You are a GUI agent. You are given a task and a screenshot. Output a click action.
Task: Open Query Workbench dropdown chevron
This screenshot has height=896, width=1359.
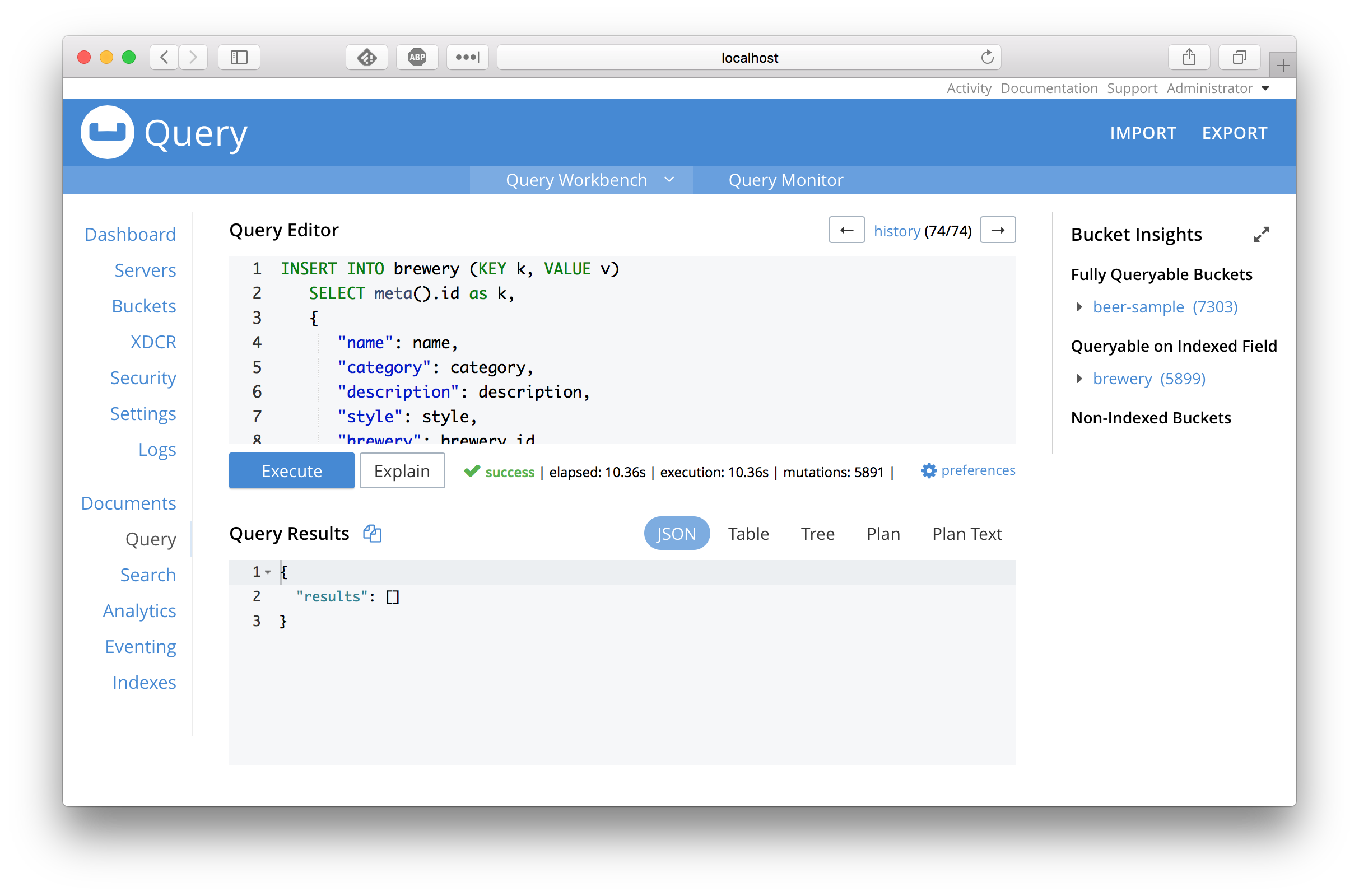click(669, 180)
